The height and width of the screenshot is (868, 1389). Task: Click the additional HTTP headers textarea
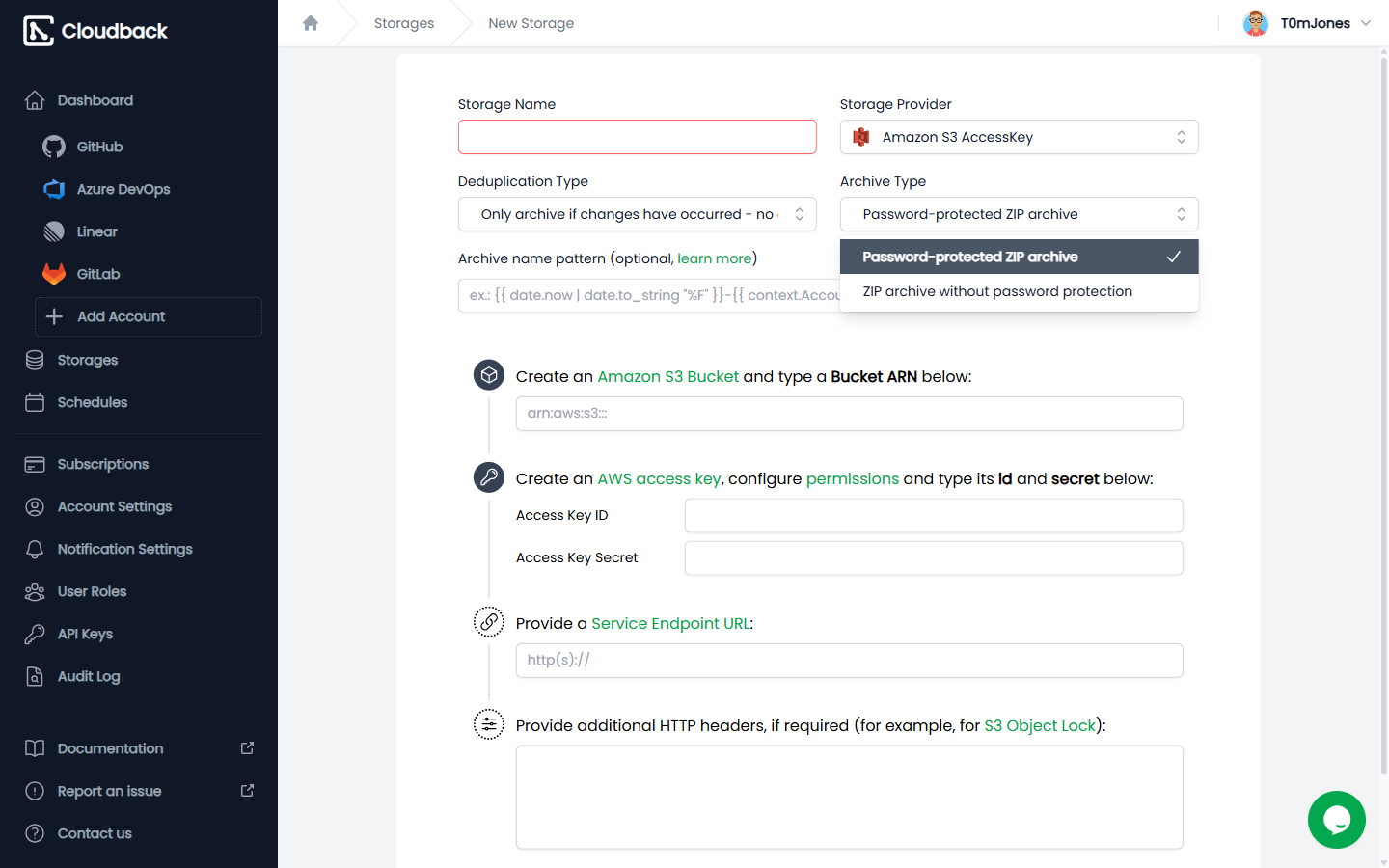849,798
